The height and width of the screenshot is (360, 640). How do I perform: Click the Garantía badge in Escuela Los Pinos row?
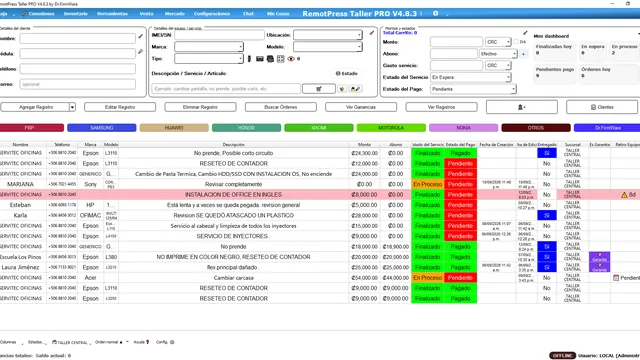[x=599, y=257]
